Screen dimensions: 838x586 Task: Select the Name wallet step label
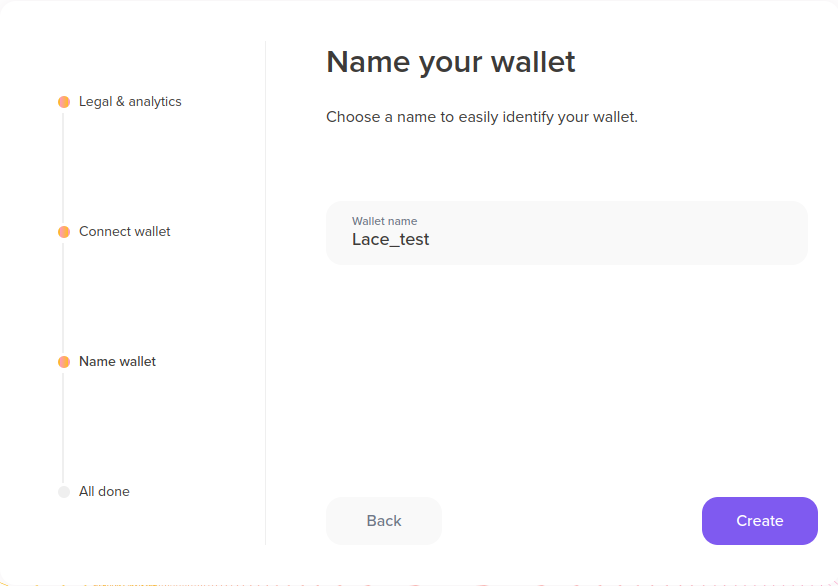[118, 362]
